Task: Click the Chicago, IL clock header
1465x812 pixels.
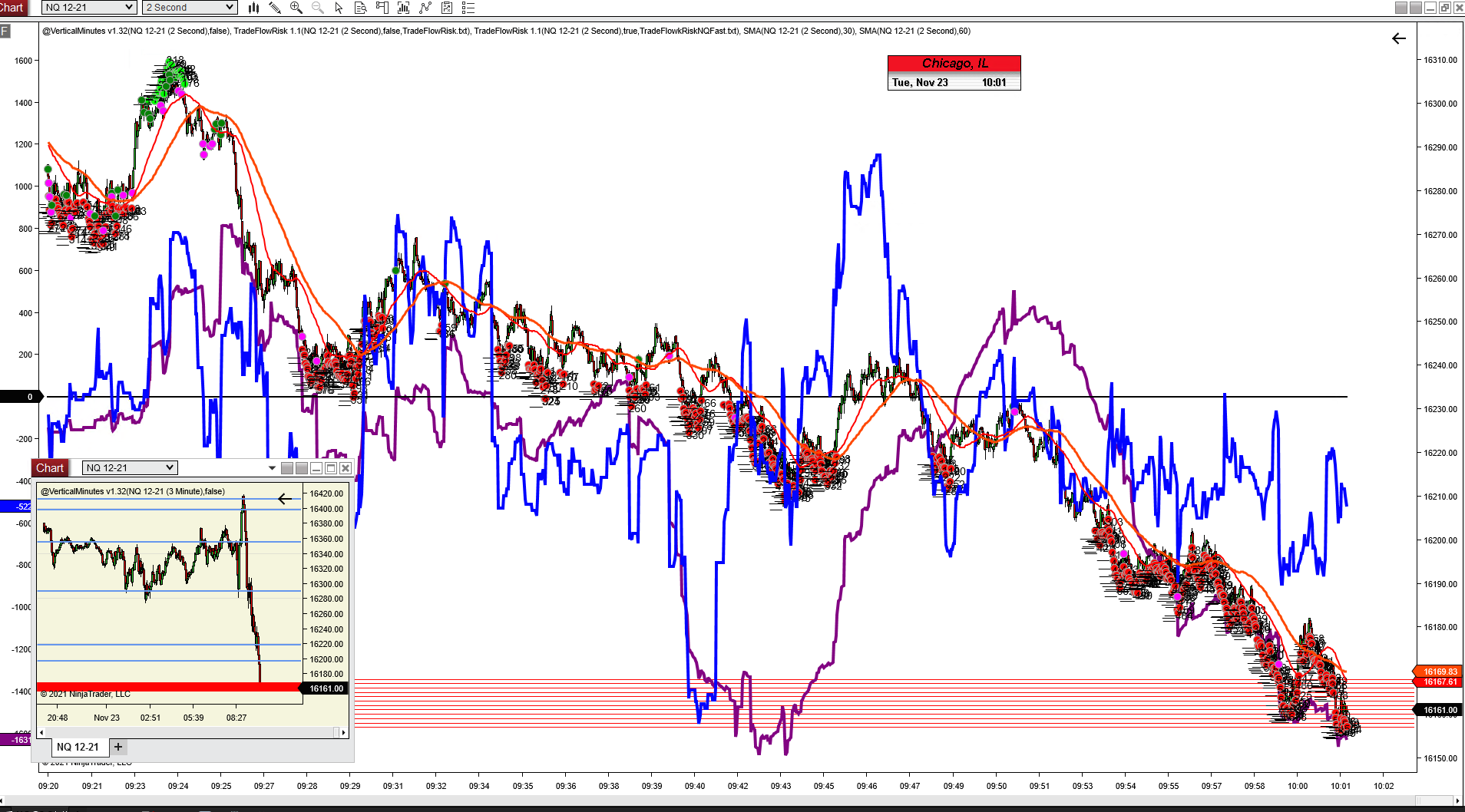Action: (954, 64)
